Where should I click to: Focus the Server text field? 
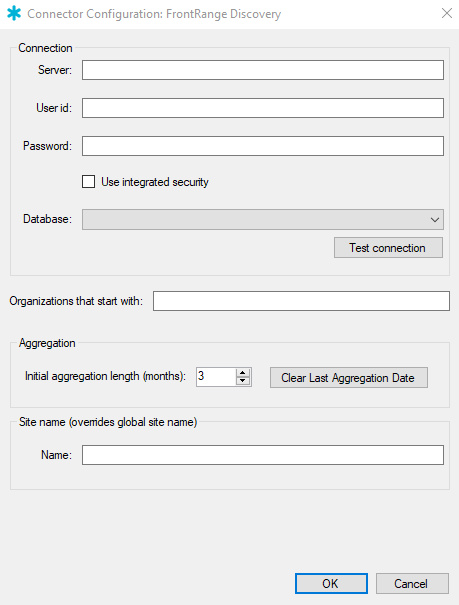coord(263,70)
